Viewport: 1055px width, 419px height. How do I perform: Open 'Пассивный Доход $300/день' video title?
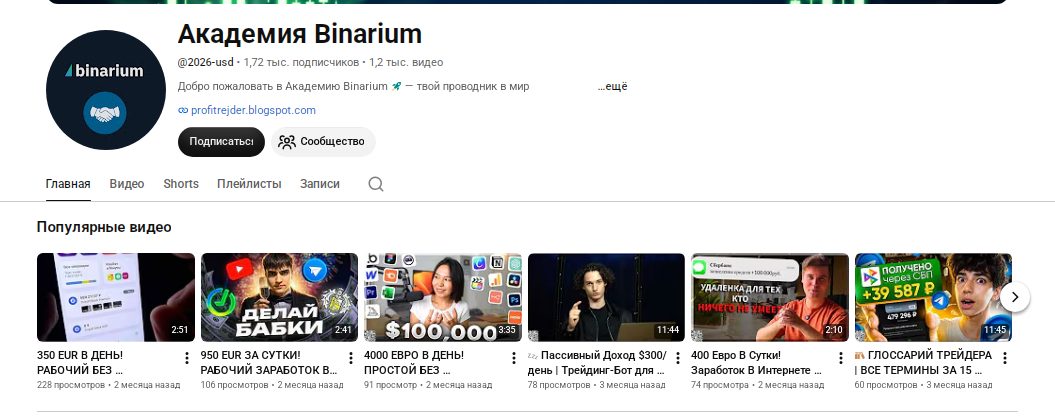597,363
